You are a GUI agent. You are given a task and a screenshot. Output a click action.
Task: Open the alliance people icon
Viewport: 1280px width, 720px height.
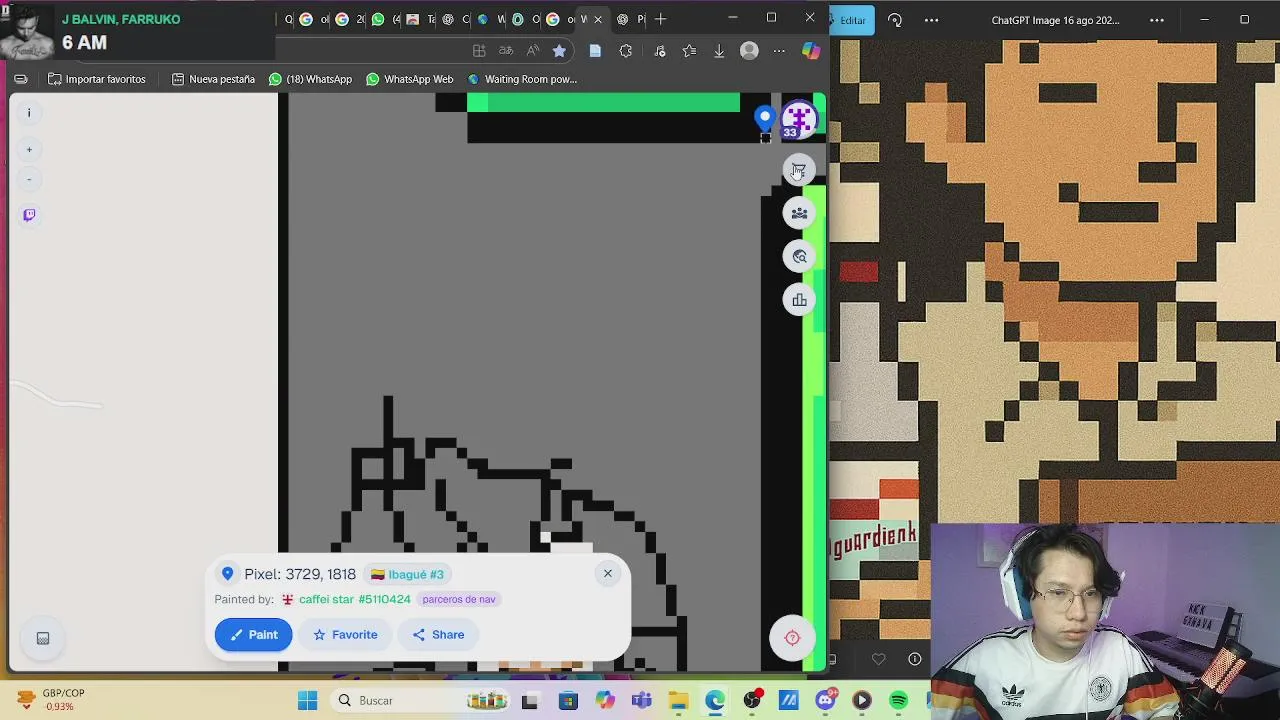(x=799, y=213)
